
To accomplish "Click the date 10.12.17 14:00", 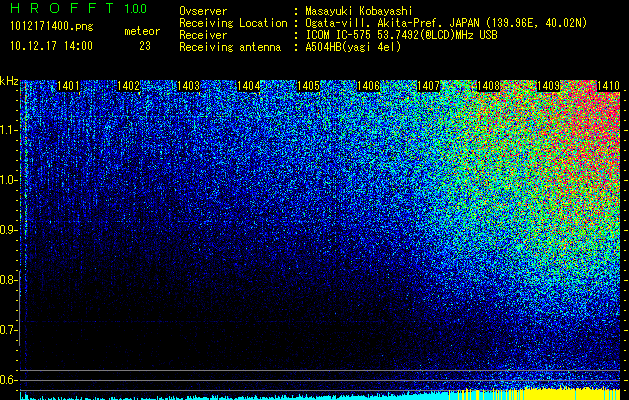I will (x=51, y=46).
